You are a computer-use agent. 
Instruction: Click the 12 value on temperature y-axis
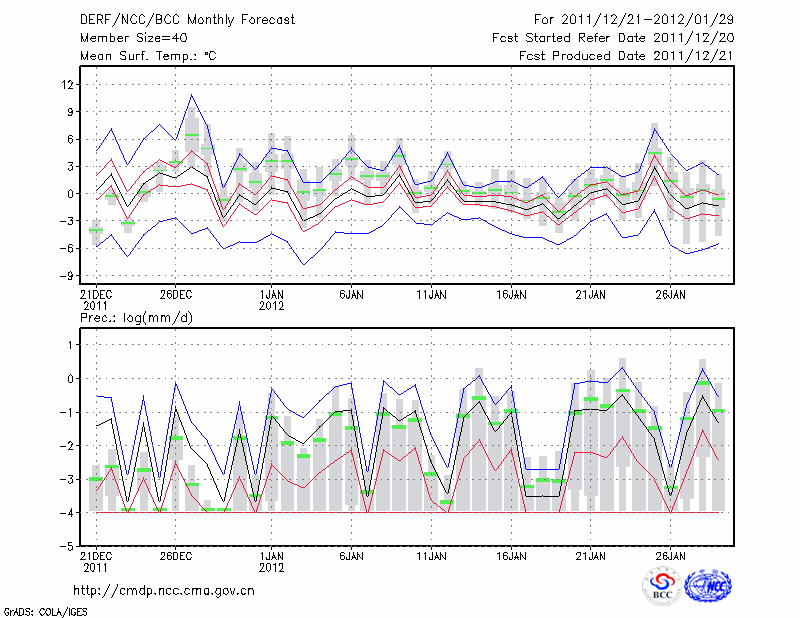(x=68, y=84)
